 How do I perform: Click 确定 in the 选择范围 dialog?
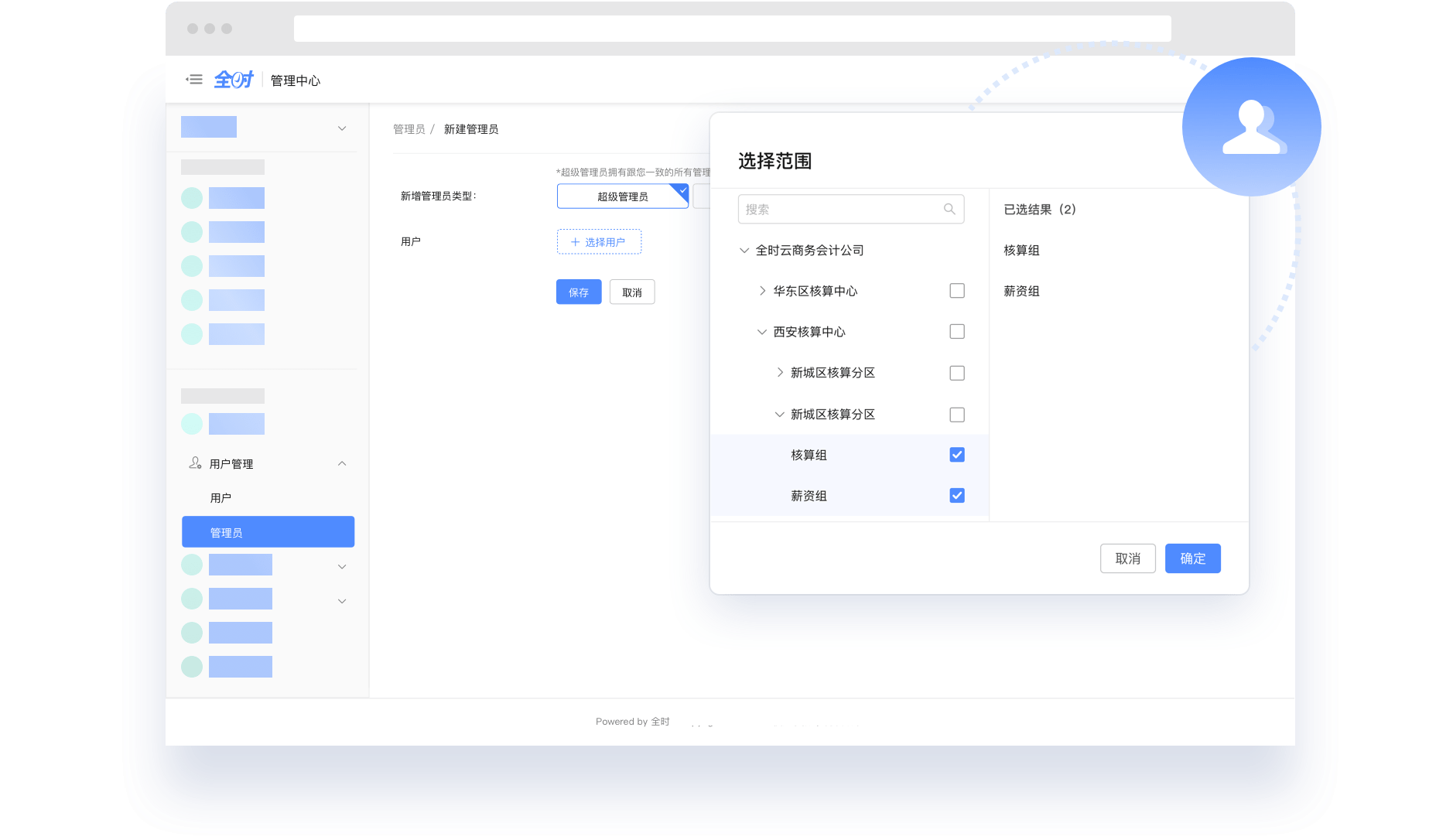(1193, 558)
